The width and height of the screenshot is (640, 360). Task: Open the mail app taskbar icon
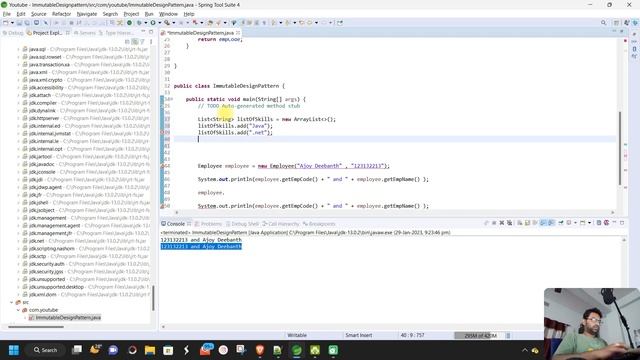click(205, 350)
